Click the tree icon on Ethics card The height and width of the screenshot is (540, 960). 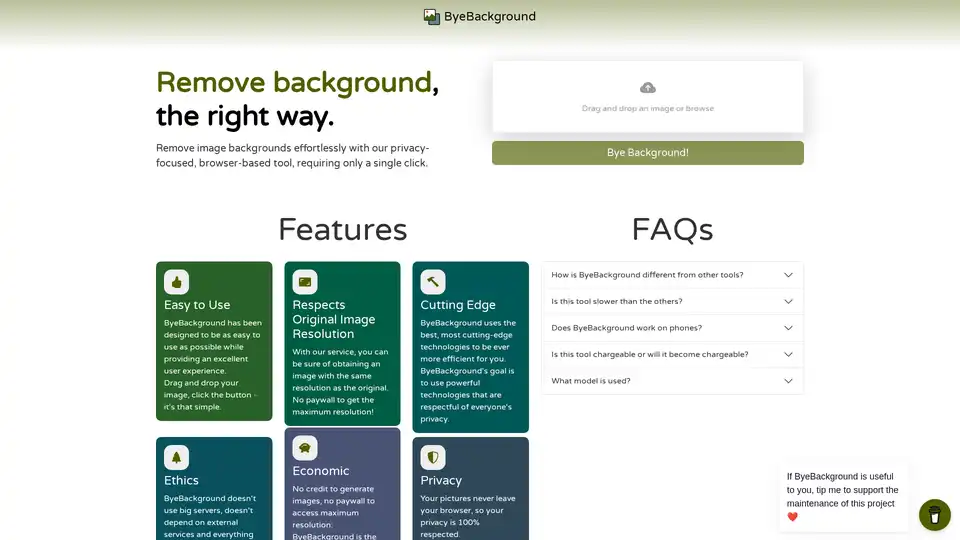pos(177,457)
